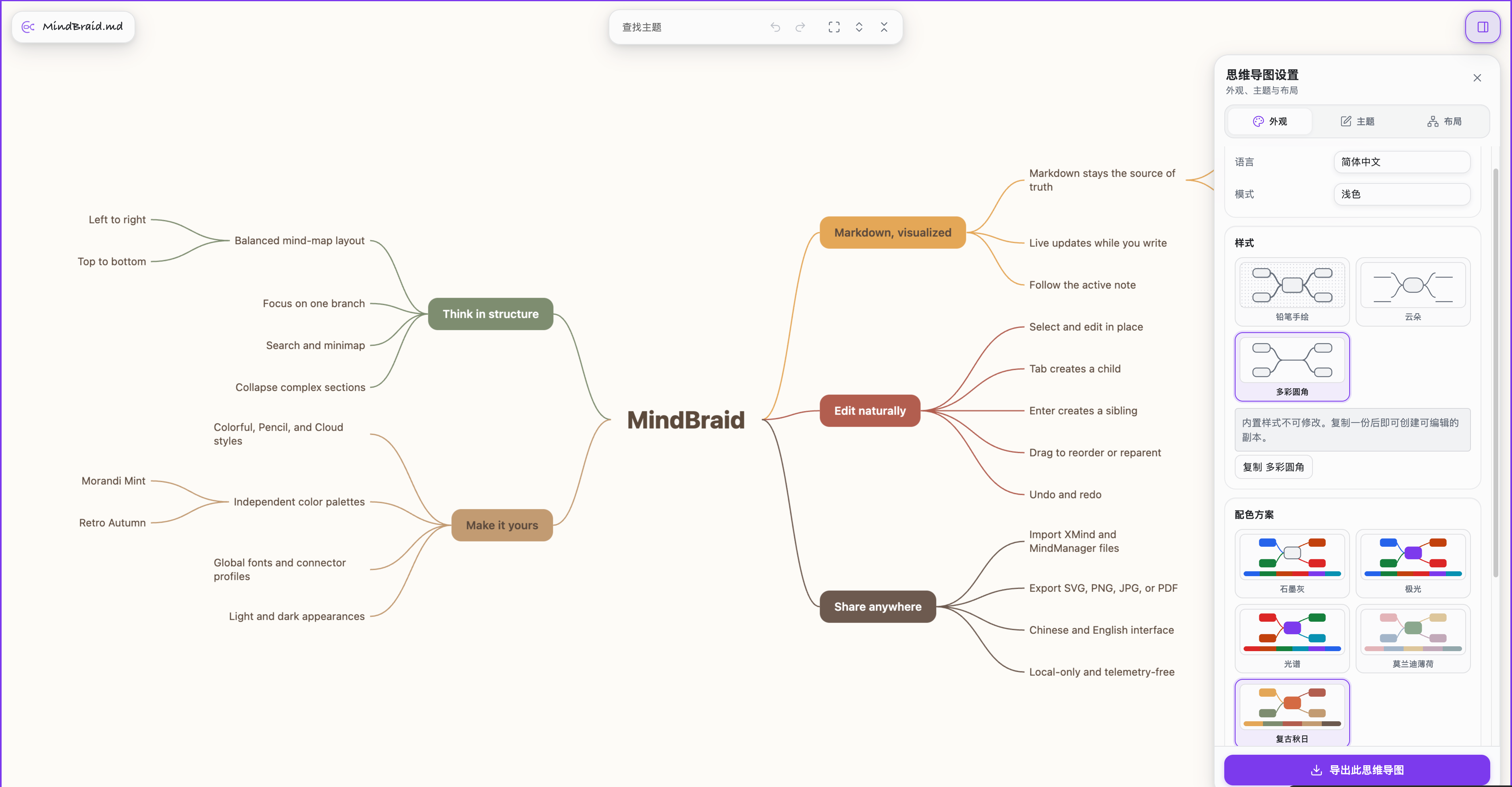Select the 多彩圆角 style thumbnail
Screen dimensions: 1512x787
coord(1292,367)
